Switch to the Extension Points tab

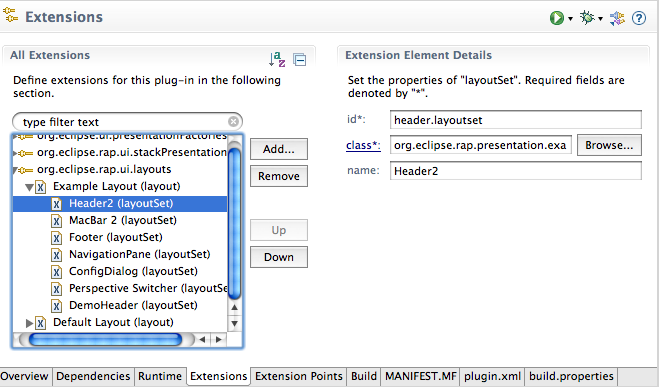point(299,376)
